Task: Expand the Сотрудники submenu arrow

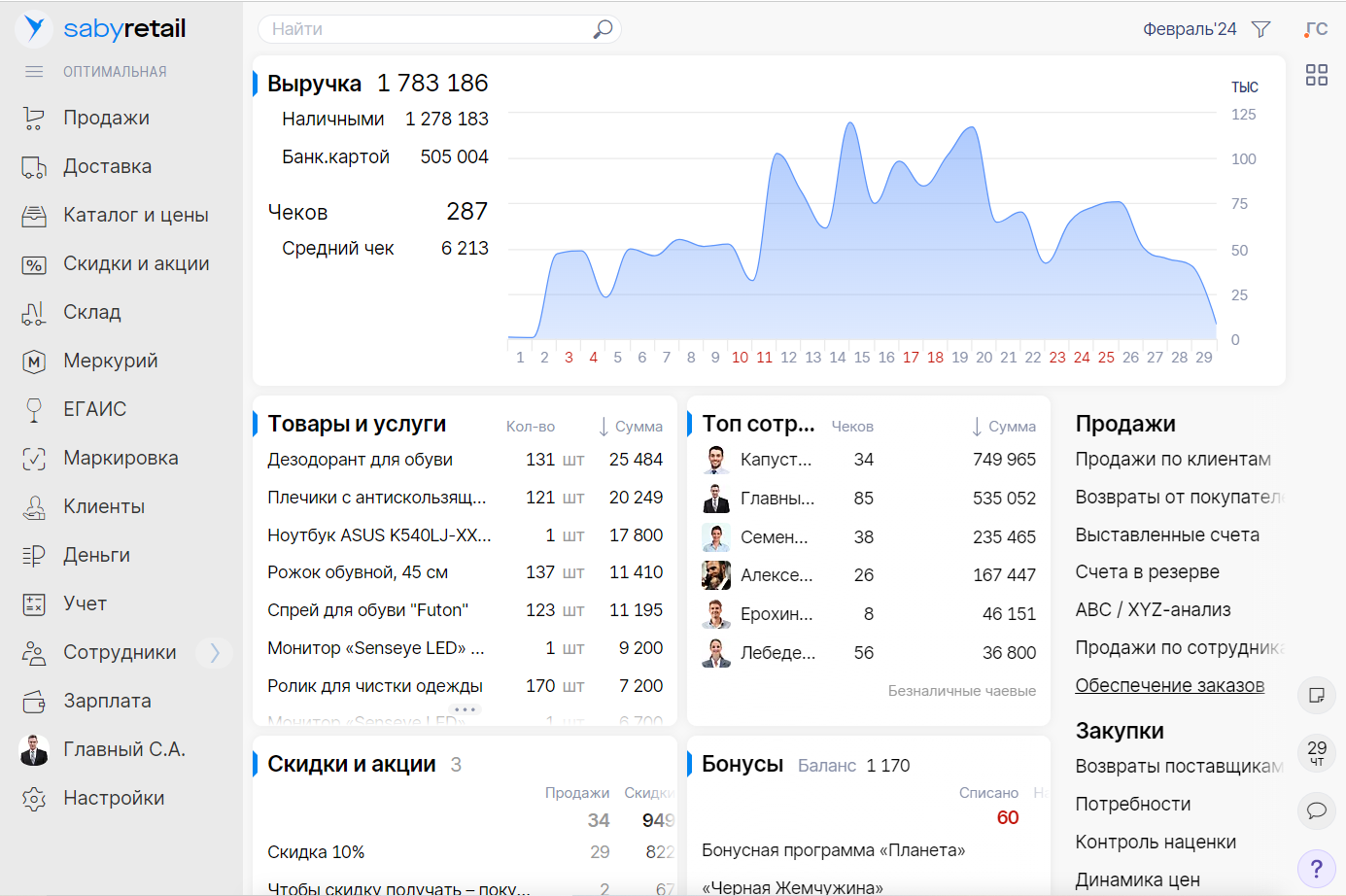Action: [215, 652]
